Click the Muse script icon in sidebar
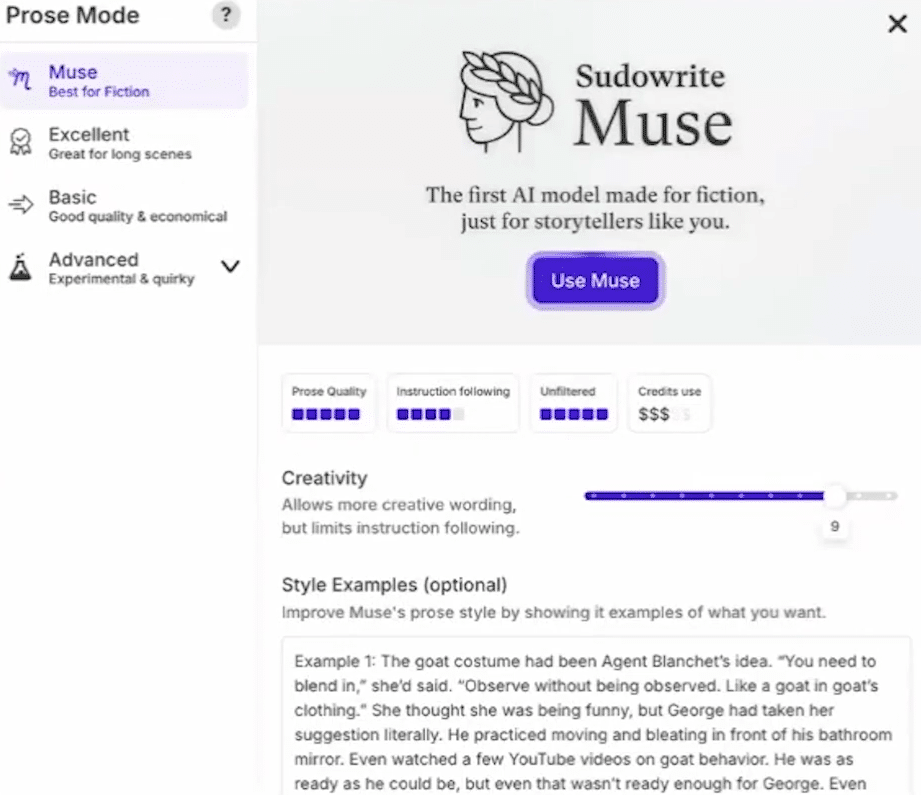The image size is (921, 795). click(21, 79)
